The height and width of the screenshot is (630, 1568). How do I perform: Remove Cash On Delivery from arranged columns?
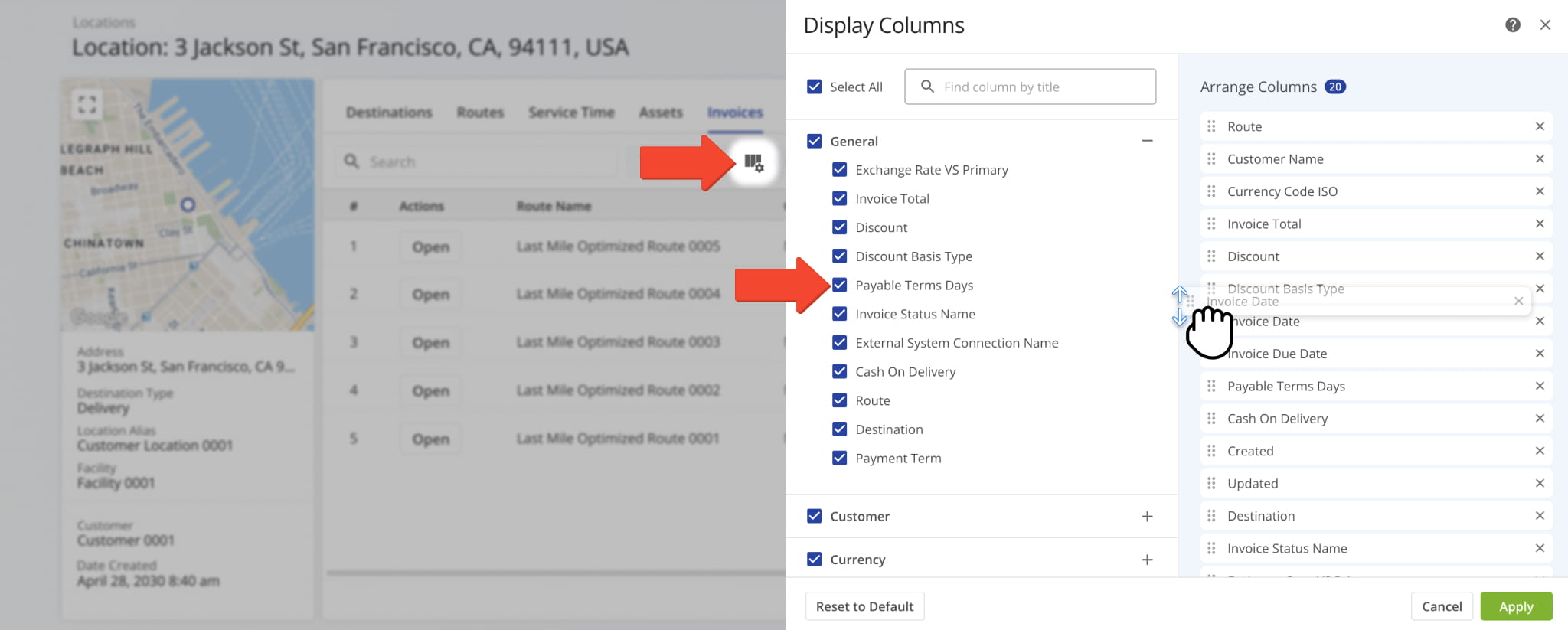click(x=1540, y=418)
